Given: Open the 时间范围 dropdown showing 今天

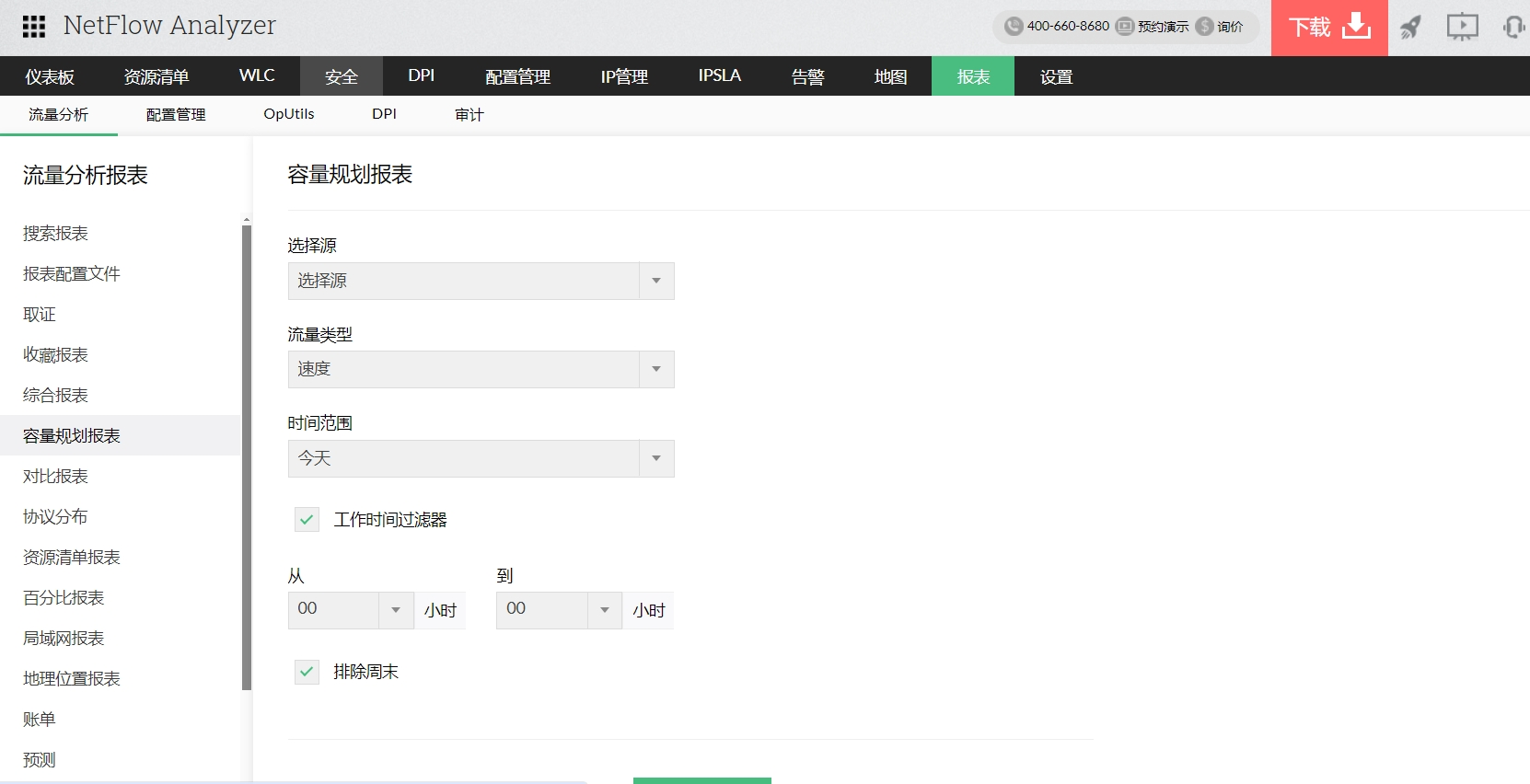Looking at the screenshot, I should click(x=481, y=458).
